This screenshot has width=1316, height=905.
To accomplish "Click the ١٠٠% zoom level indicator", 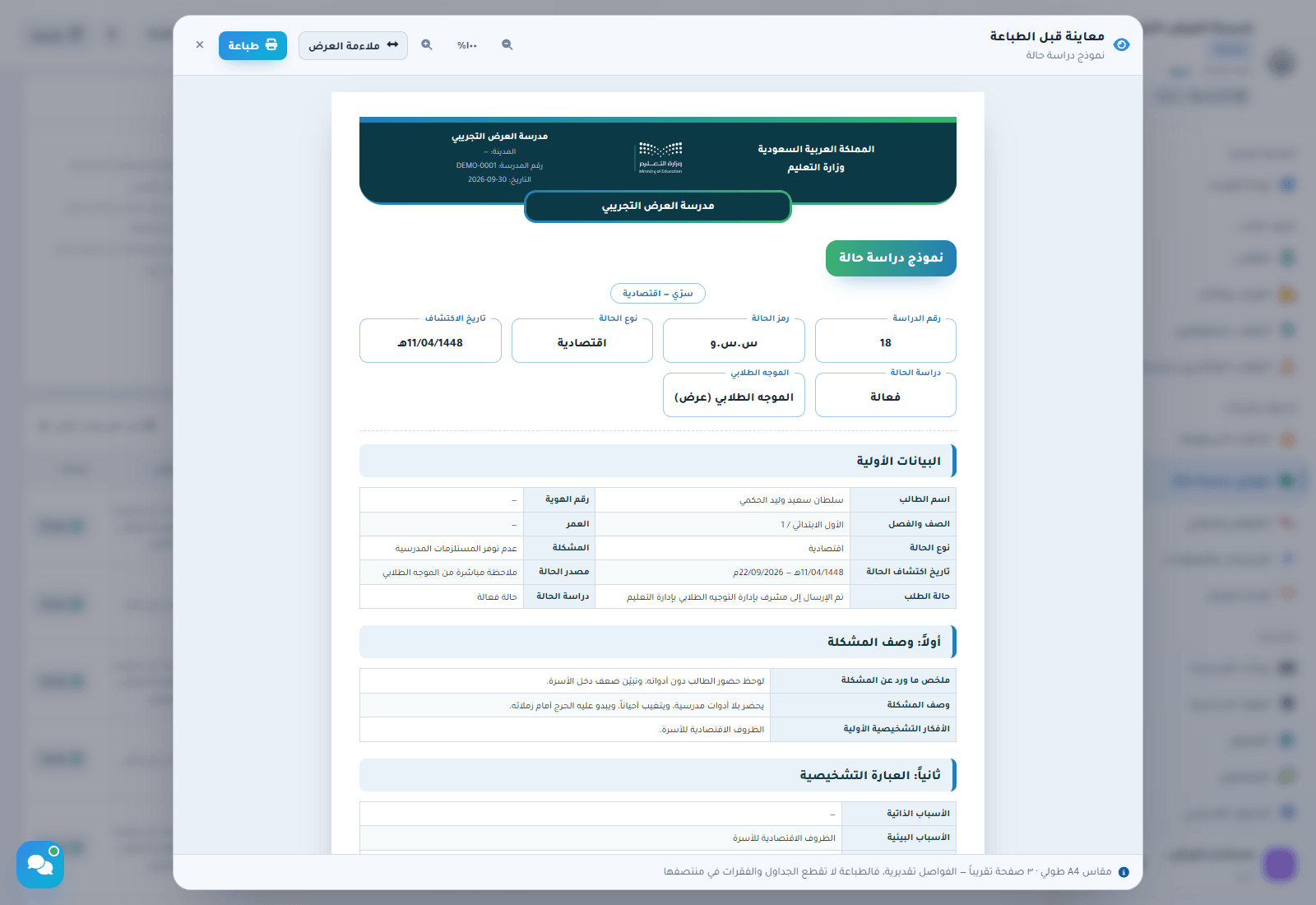I will click(467, 45).
